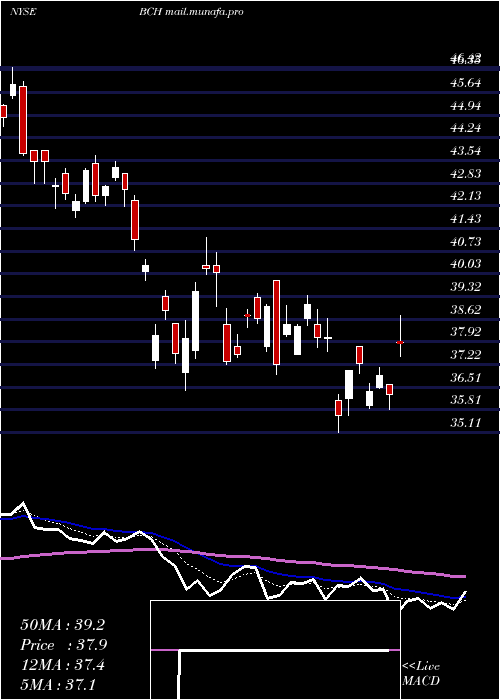
Task: Click the 42.13 price axis label
Action: pos(466,196)
